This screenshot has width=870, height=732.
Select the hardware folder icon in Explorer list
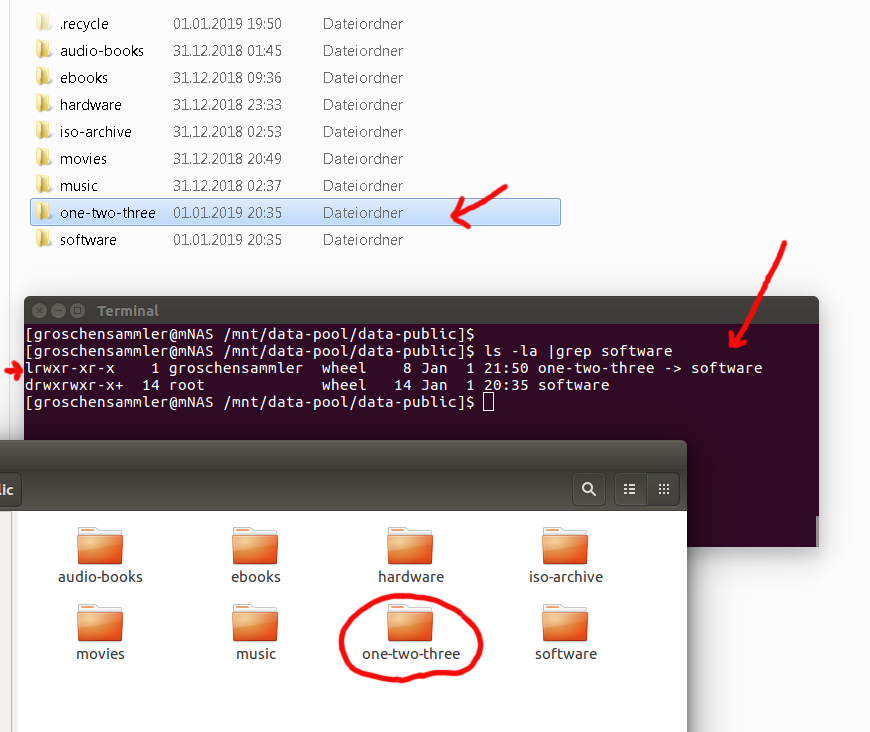click(x=43, y=104)
